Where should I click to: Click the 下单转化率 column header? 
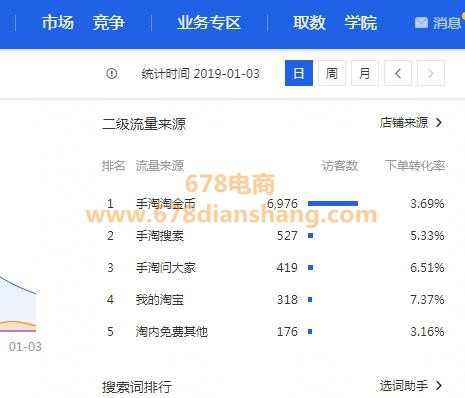click(415, 165)
